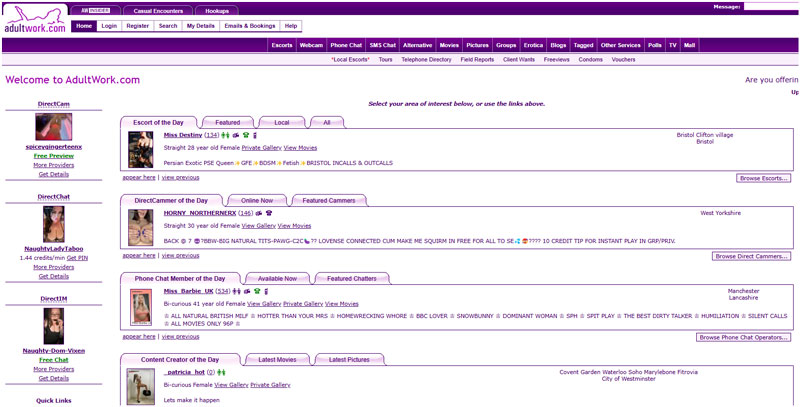Open Groups in the purple menu
This screenshot has width=800, height=407.
click(x=506, y=45)
